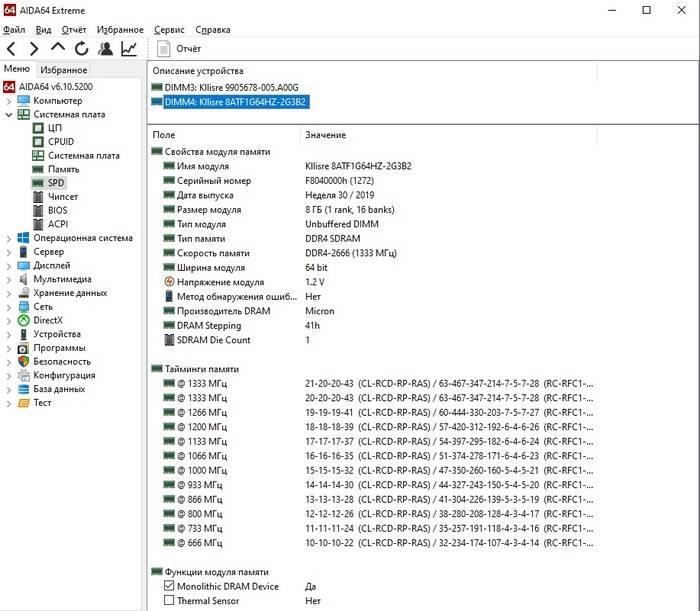Collapse the Системная плата tree node

click(x=8, y=115)
